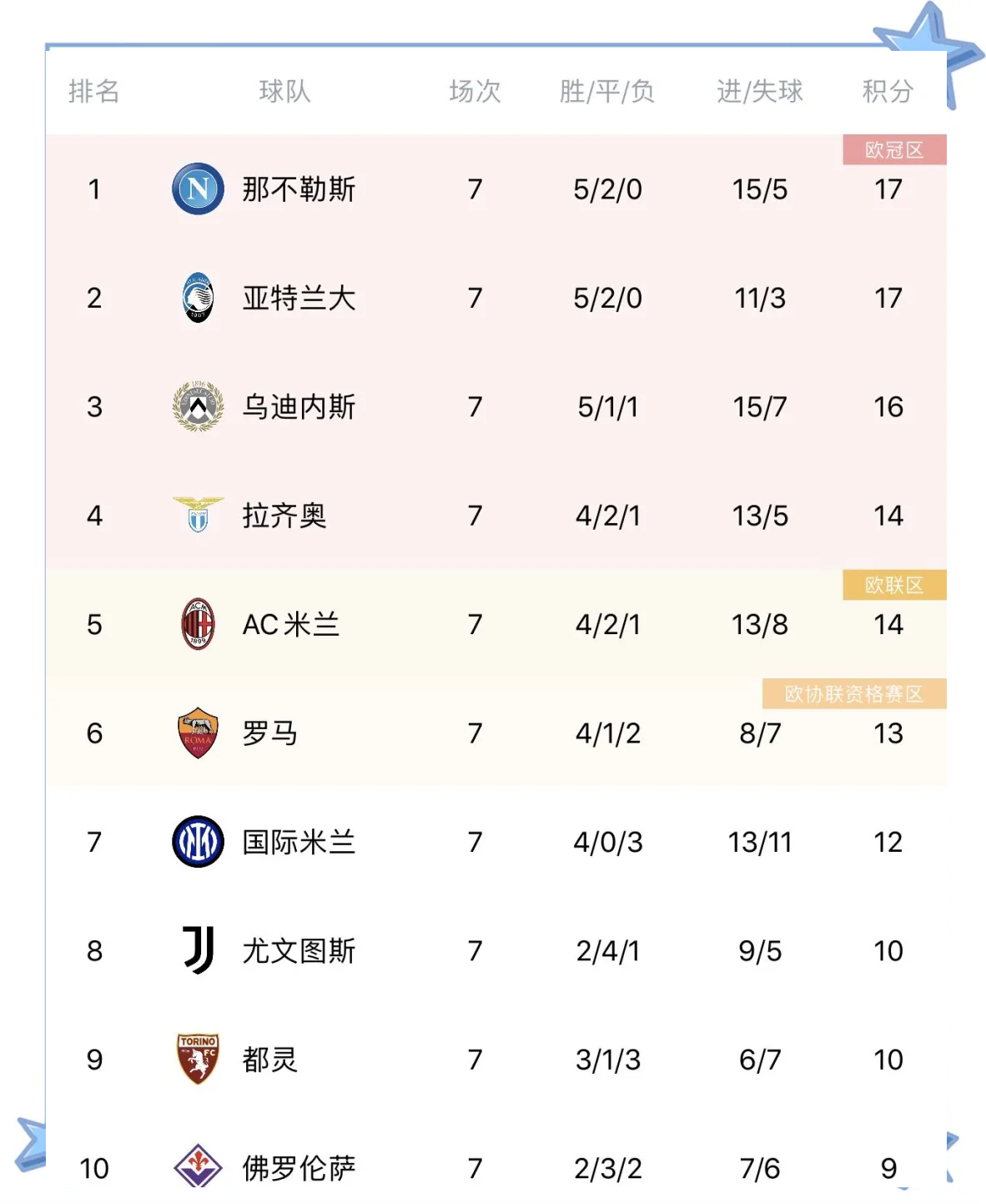Screen dimensions: 986x1204
Task: Select the 胜/平/负 column header
Action: point(607,91)
